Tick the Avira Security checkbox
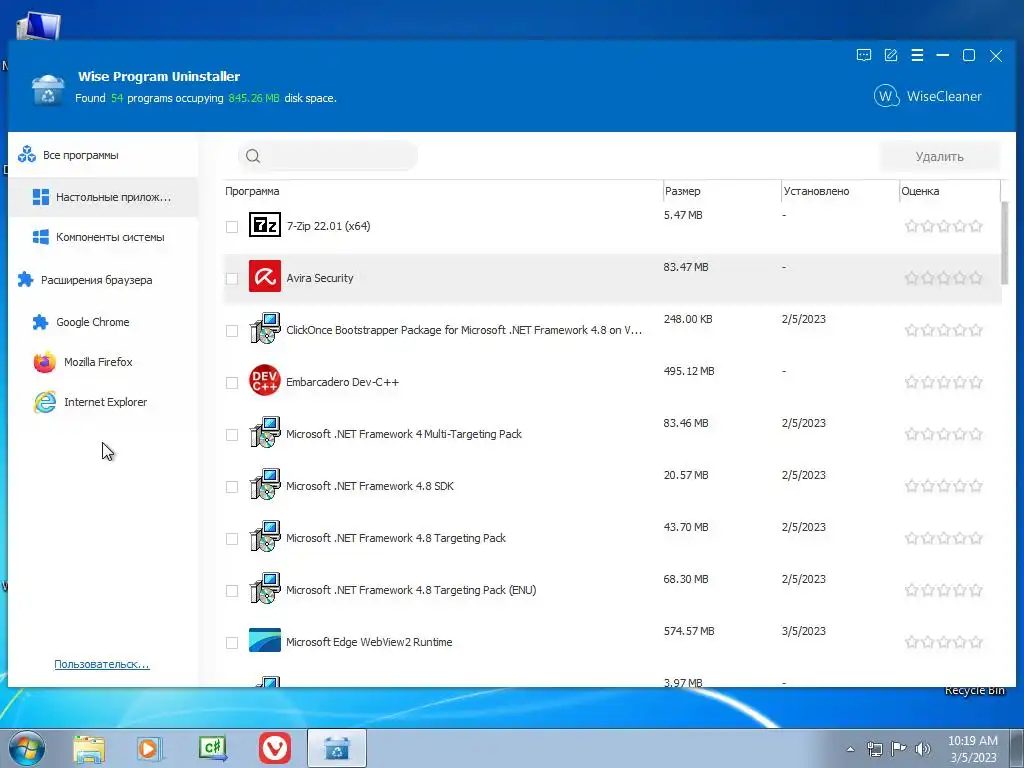 click(x=232, y=279)
